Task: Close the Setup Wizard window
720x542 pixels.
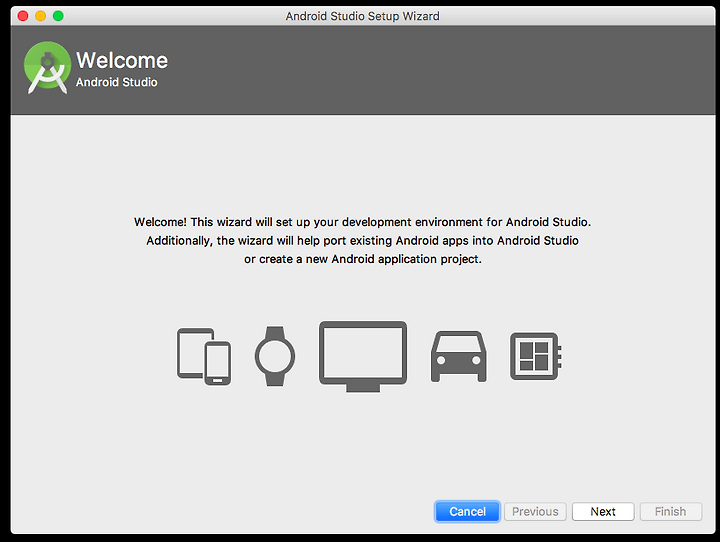Action: click(x=23, y=16)
